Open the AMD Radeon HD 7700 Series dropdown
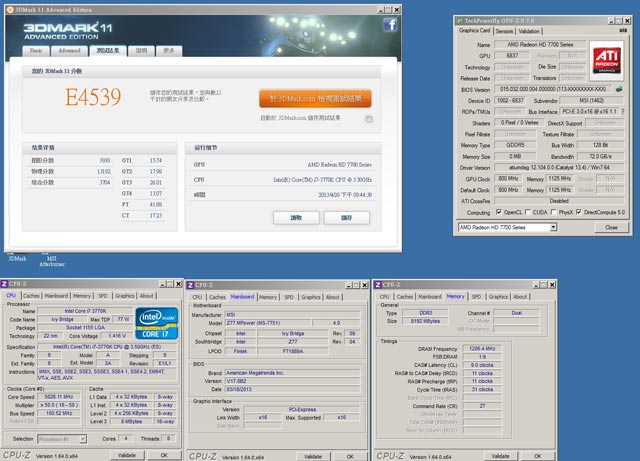640x461 pixels. 507,227
